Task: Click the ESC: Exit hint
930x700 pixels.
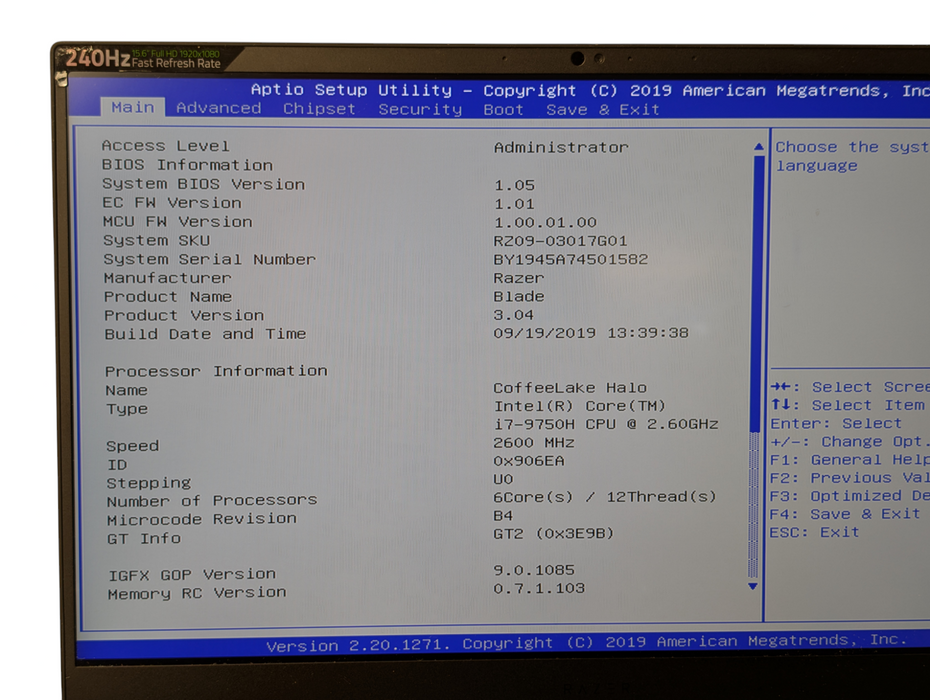Action: [x=814, y=532]
